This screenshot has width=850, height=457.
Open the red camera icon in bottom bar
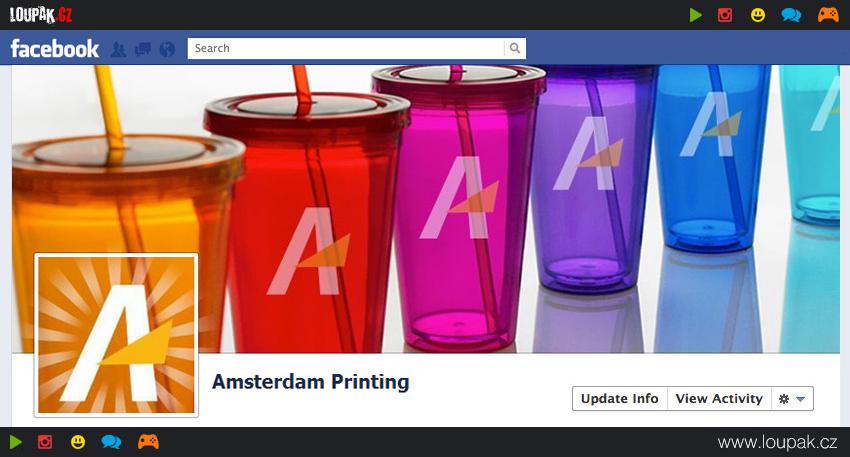(45, 442)
